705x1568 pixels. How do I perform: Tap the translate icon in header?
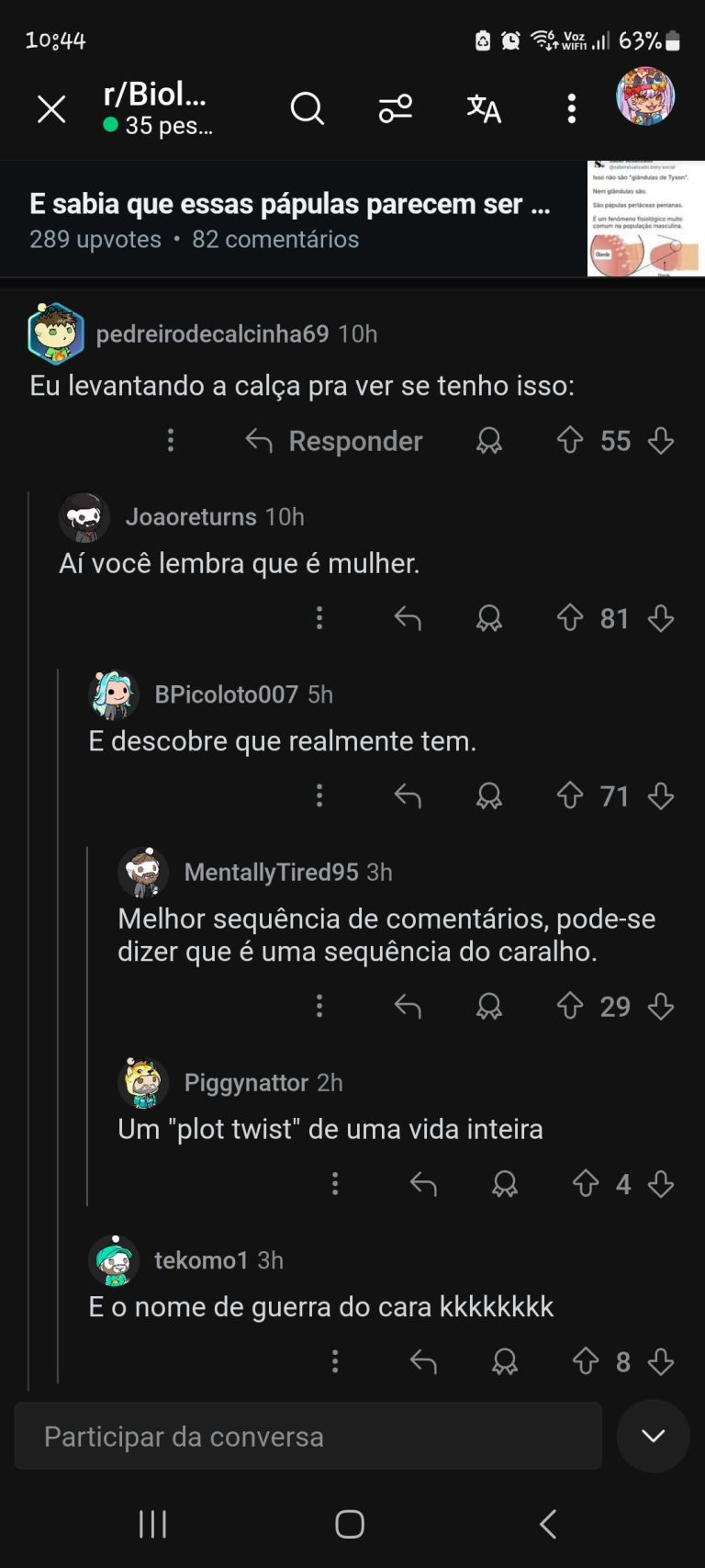click(484, 109)
